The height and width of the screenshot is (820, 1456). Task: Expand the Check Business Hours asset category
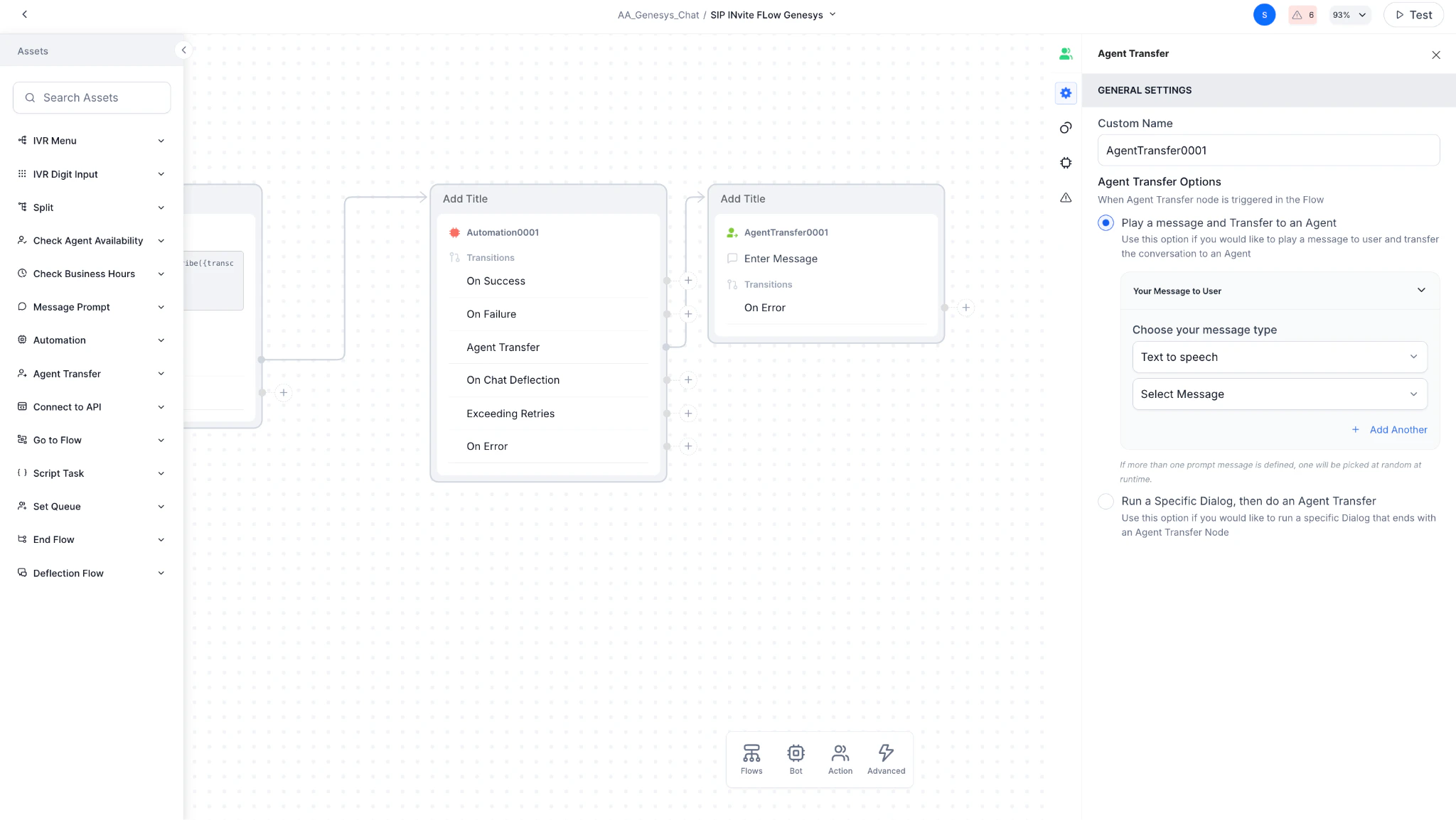(x=161, y=274)
